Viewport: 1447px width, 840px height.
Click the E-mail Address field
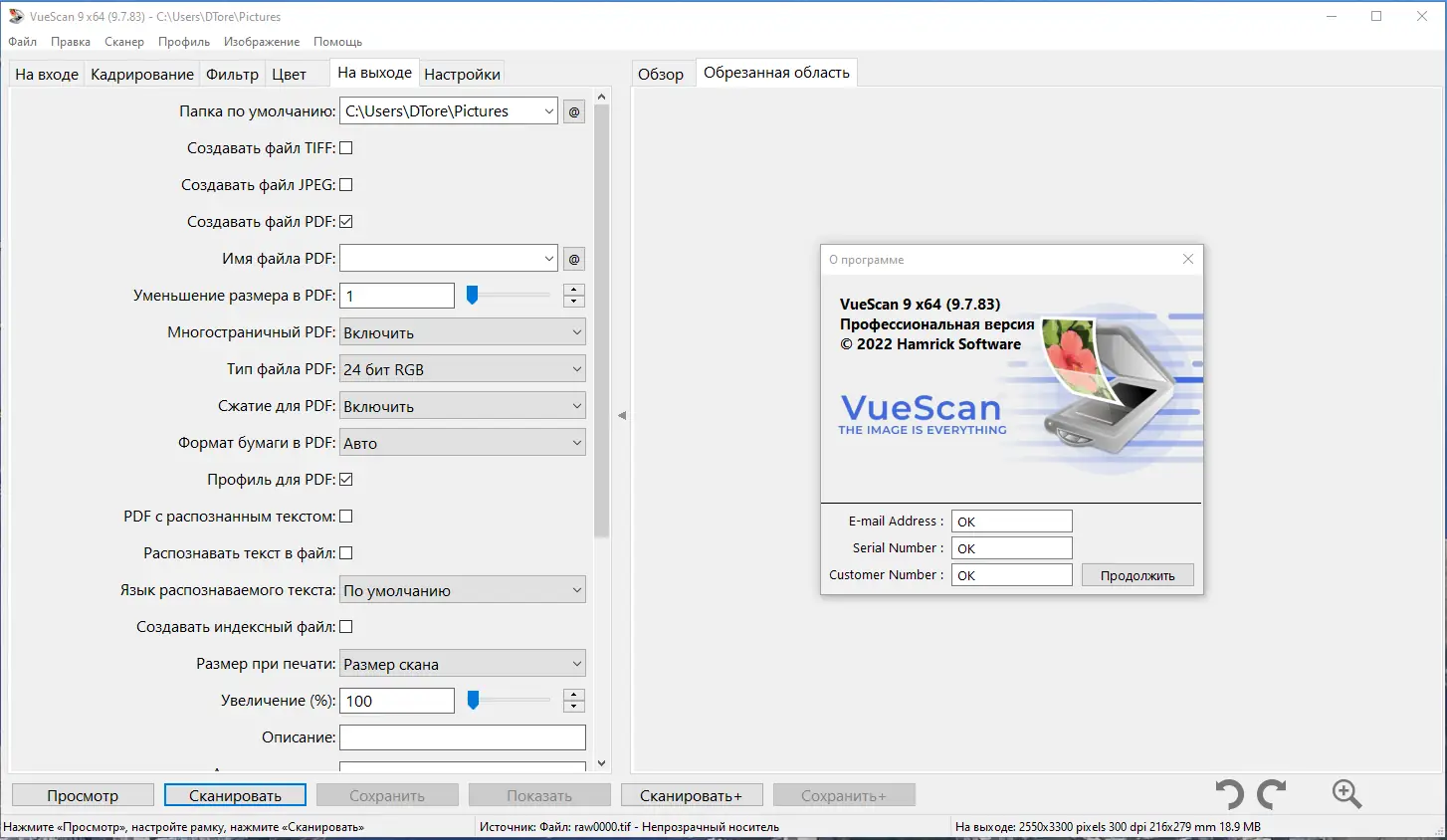pyautogui.click(x=1012, y=522)
